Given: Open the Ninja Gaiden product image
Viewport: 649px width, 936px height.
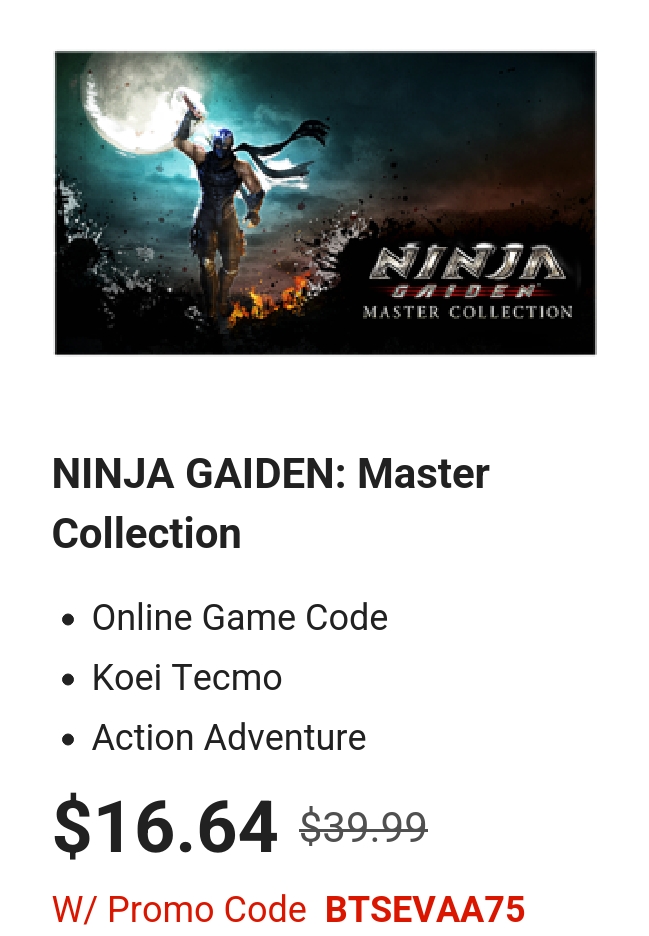Looking at the screenshot, I should pyautogui.click(x=325, y=203).
